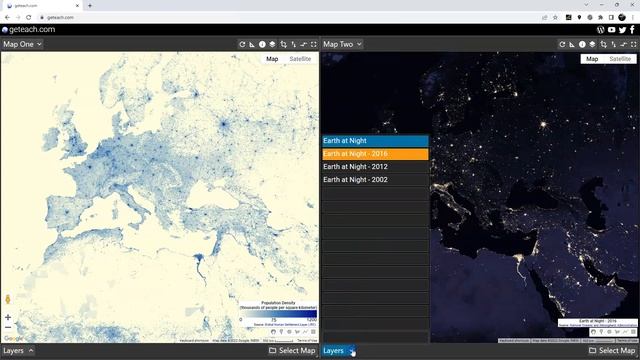The image size is (640, 360).
Task: Collapse the Layers menu under Map Two
Action: point(338,351)
